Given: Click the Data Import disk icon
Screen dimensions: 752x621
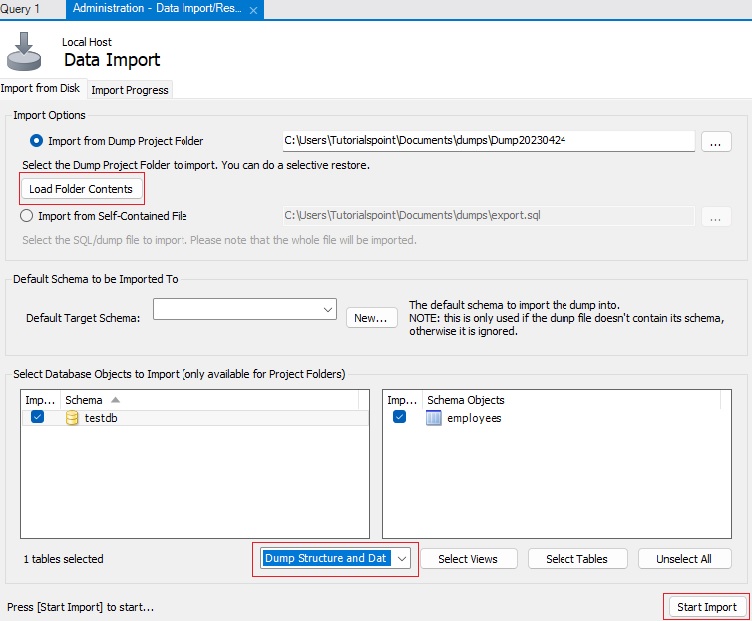Looking at the screenshot, I should (x=24, y=51).
